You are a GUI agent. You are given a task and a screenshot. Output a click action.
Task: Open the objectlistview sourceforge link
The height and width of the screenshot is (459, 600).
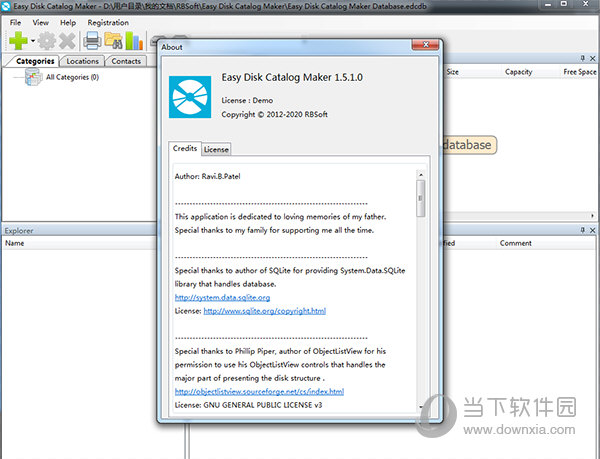click(x=259, y=391)
